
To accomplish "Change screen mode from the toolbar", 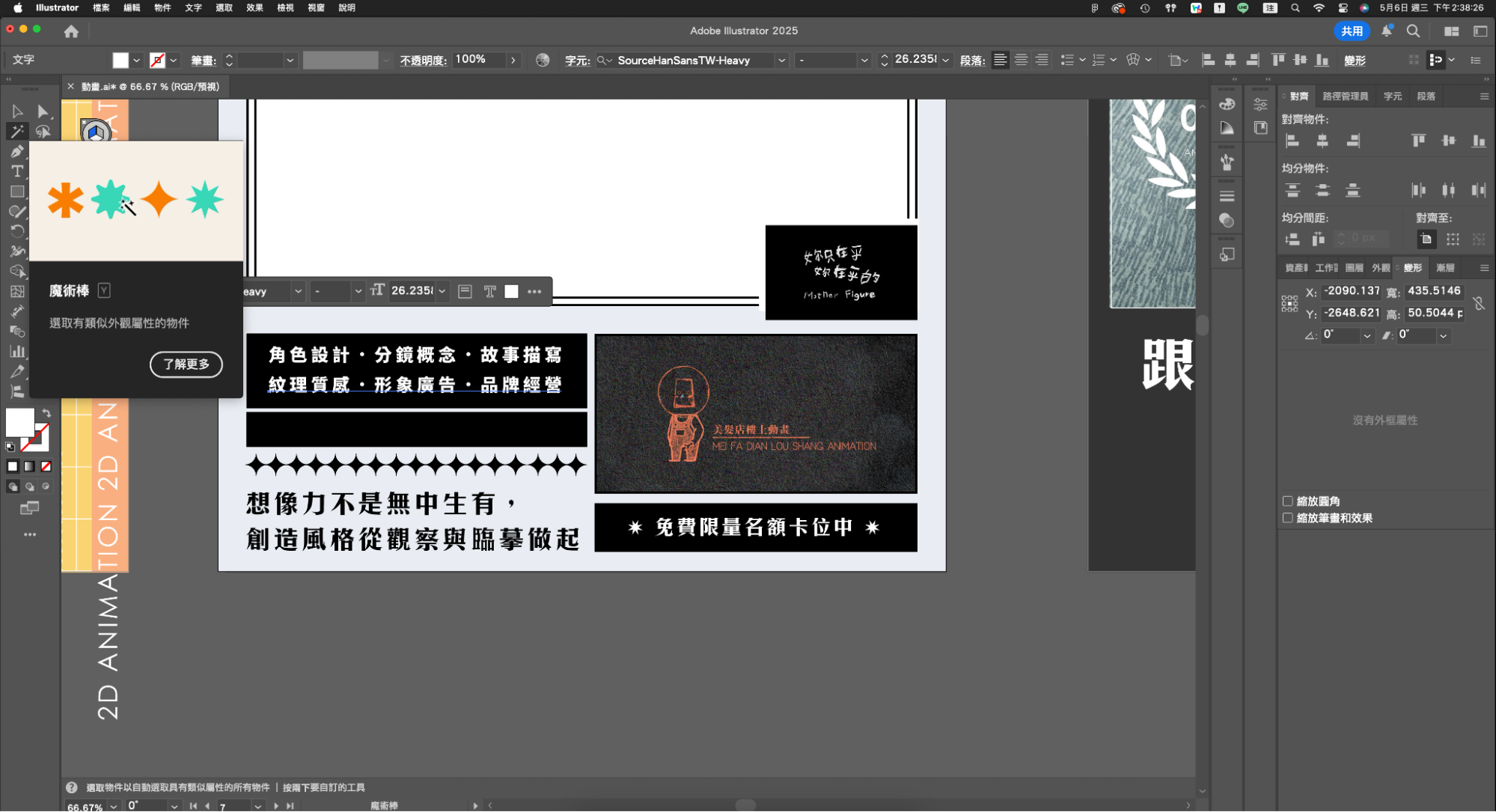I will pyautogui.click(x=30, y=509).
